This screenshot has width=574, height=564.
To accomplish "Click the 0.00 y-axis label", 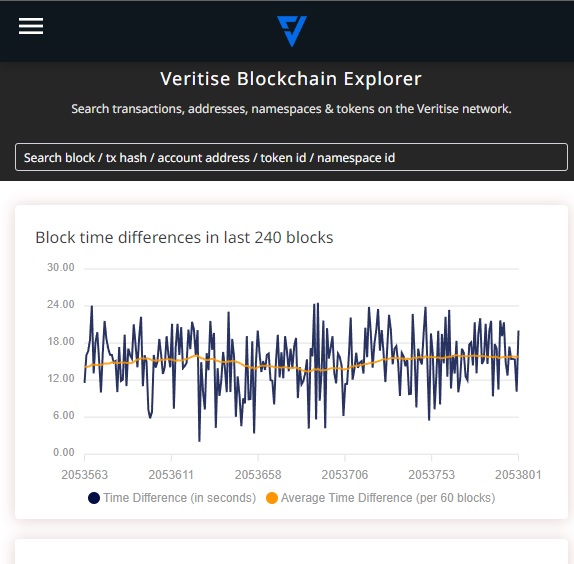I will pos(64,452).
